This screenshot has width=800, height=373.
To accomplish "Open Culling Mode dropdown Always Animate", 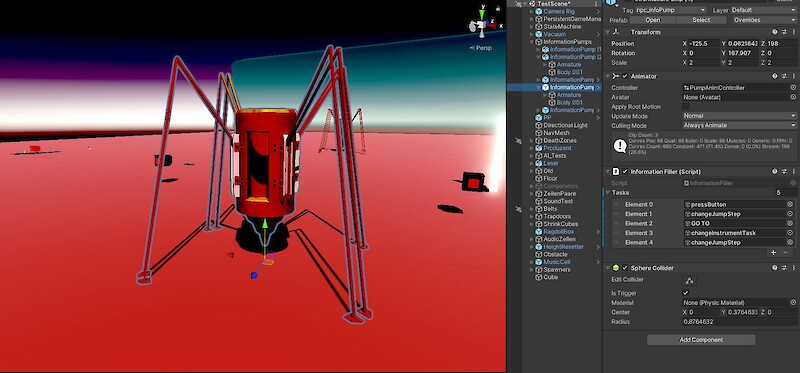I will [739, 125].
